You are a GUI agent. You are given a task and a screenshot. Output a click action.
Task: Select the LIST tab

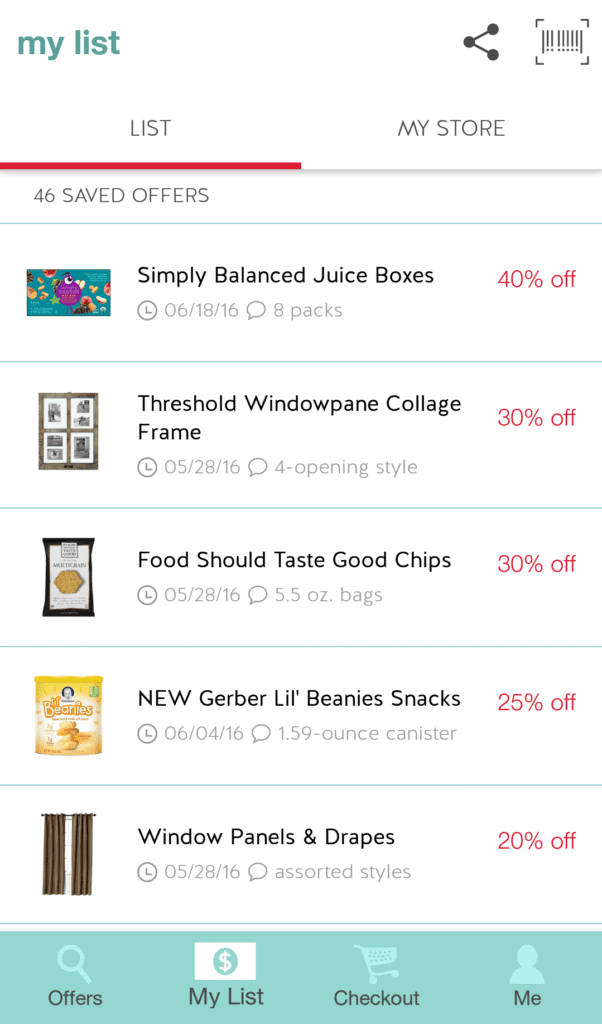coord(150,128)
